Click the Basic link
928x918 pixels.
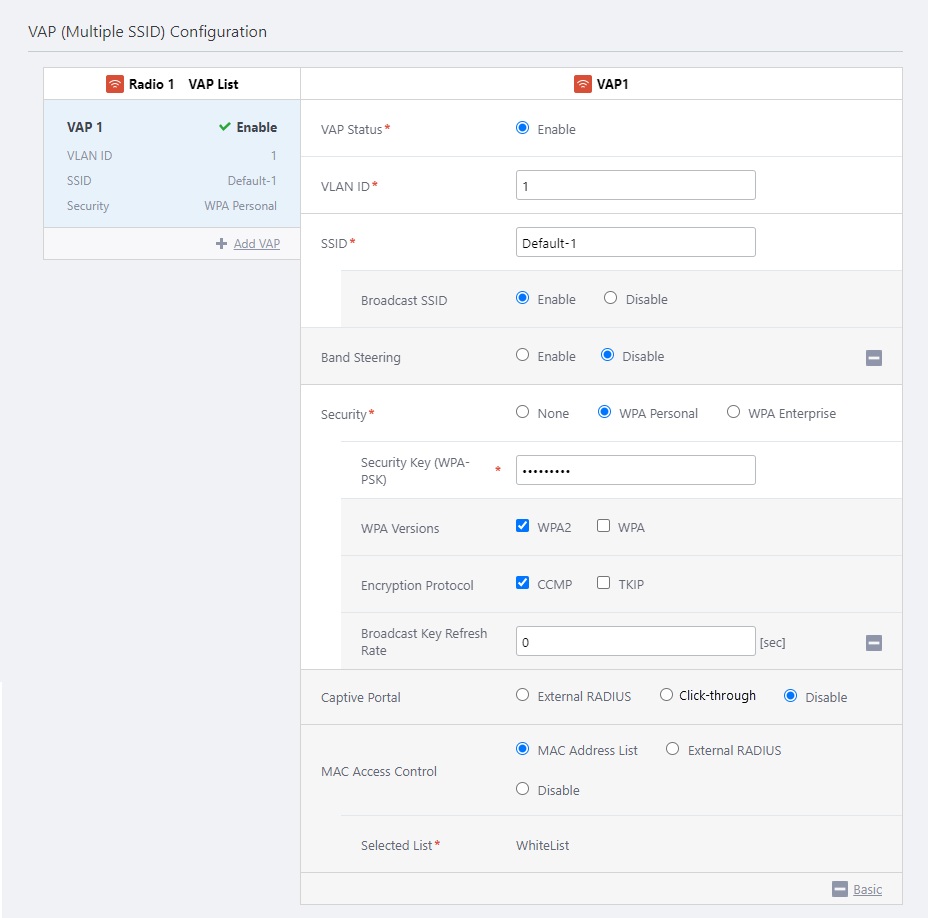pos(867,889)
